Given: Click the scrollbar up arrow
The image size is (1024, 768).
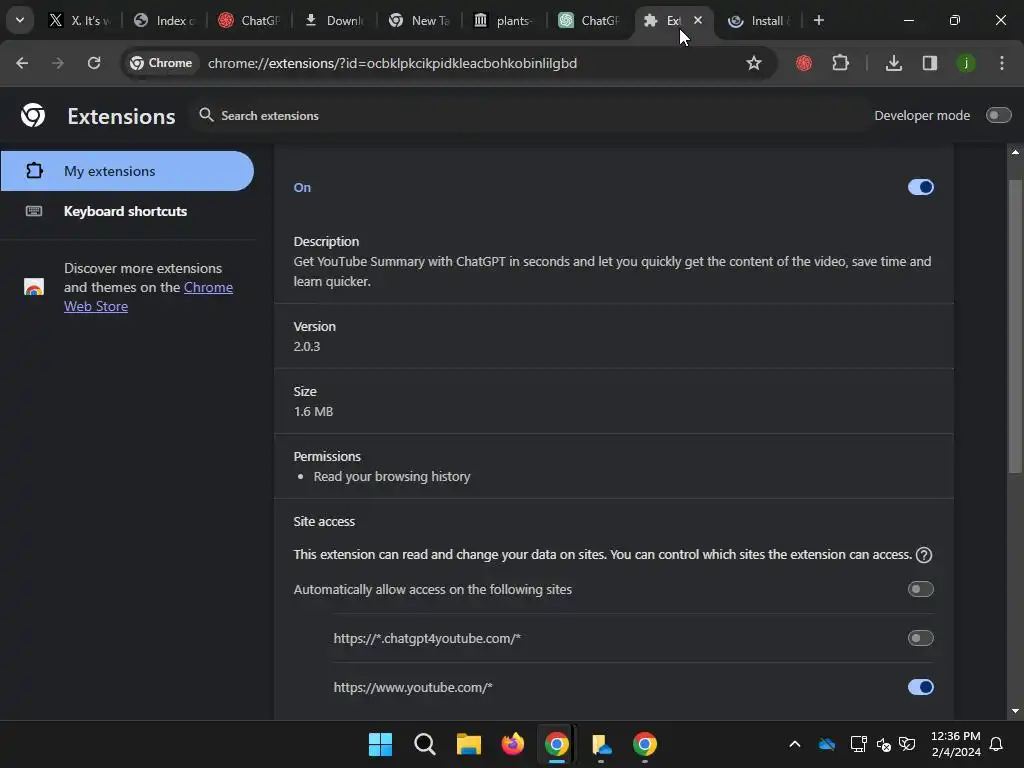Looking at the screenshot, I should [1015, 152].
